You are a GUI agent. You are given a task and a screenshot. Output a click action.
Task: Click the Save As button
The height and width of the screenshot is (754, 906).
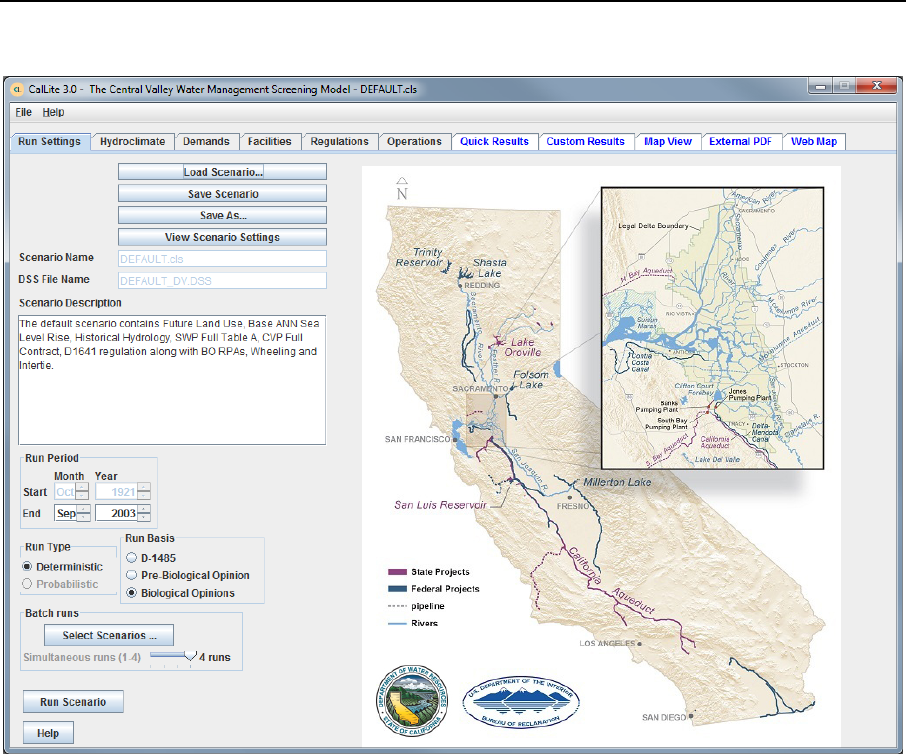click(222, 216)
